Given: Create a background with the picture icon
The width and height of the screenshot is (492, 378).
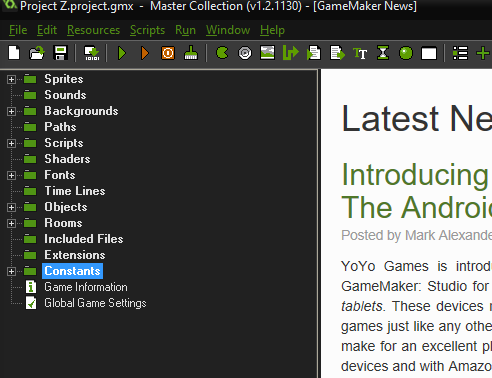Looking at the screenshot, I should (267, 53).
